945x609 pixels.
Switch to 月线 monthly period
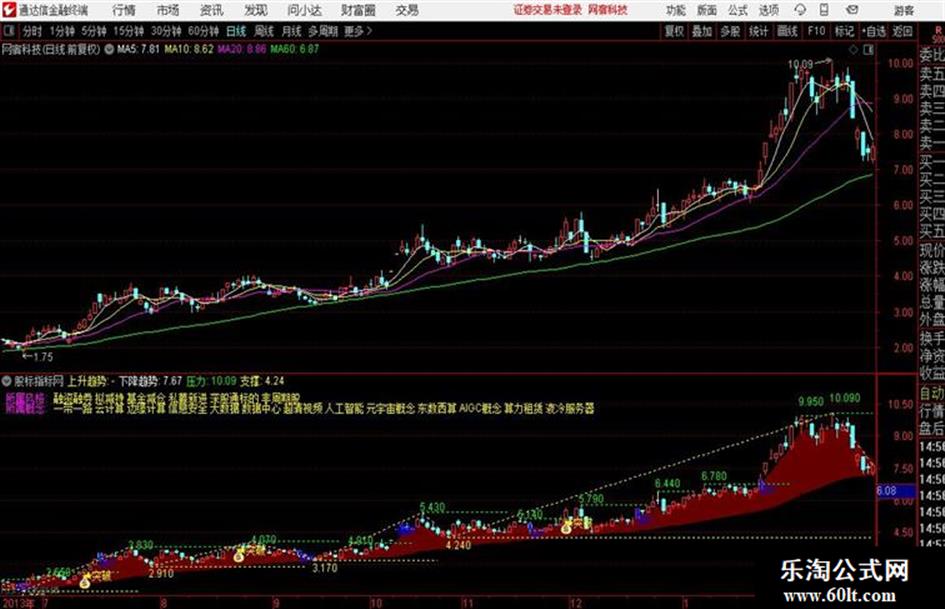[x=292, y=31]
